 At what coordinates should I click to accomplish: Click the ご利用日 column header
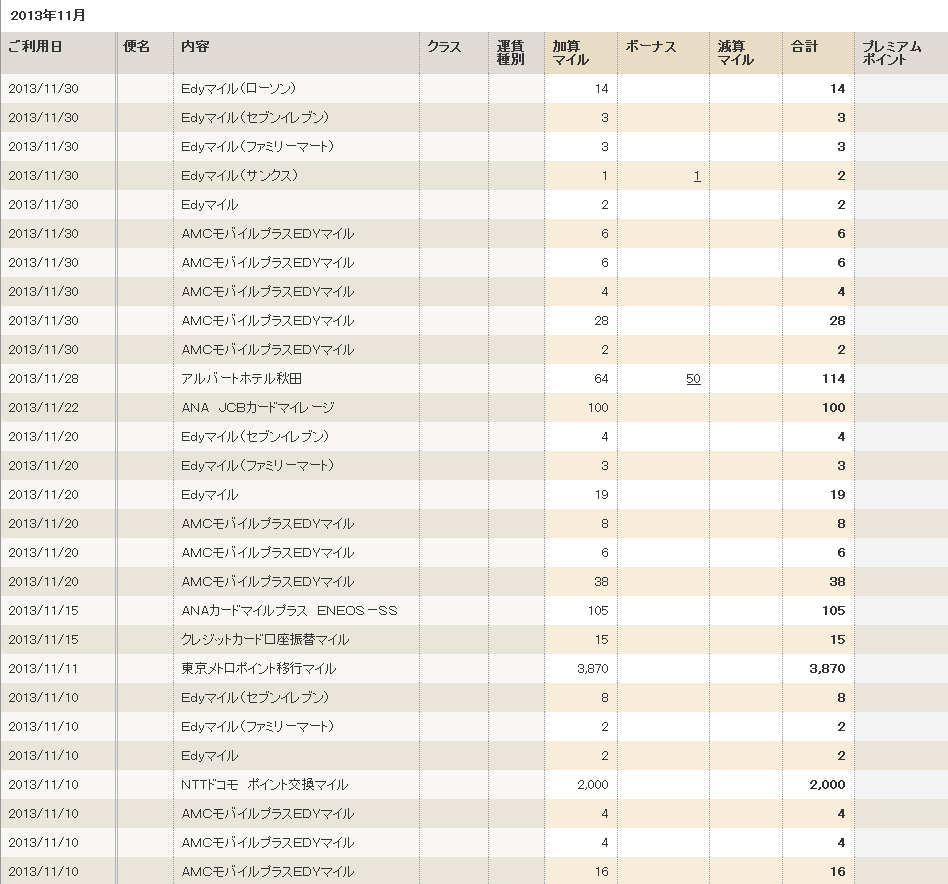pos(35,47)
